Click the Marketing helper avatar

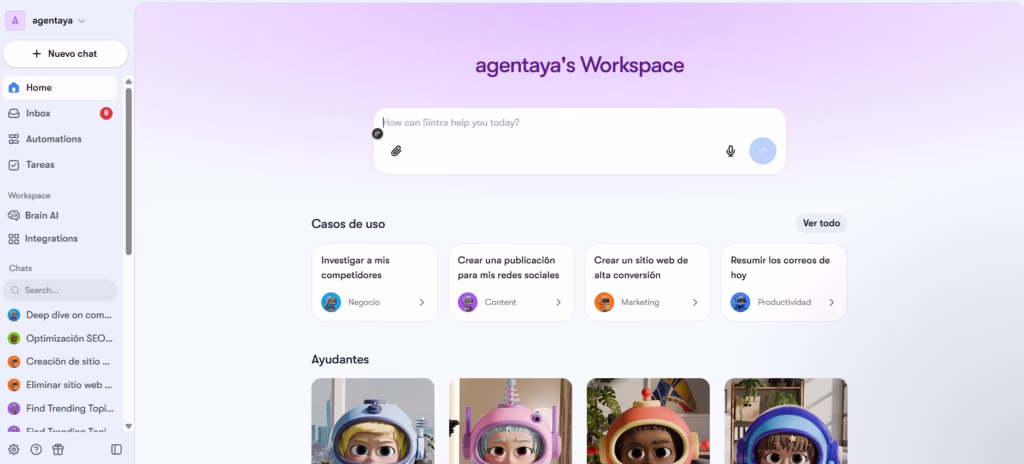pos(604,302)
